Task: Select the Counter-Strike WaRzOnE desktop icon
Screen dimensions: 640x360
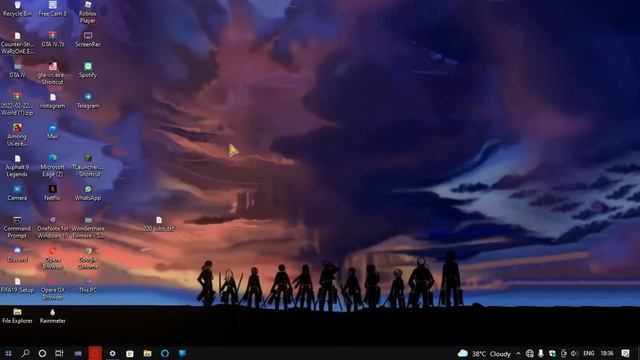Action: (17, 43)
